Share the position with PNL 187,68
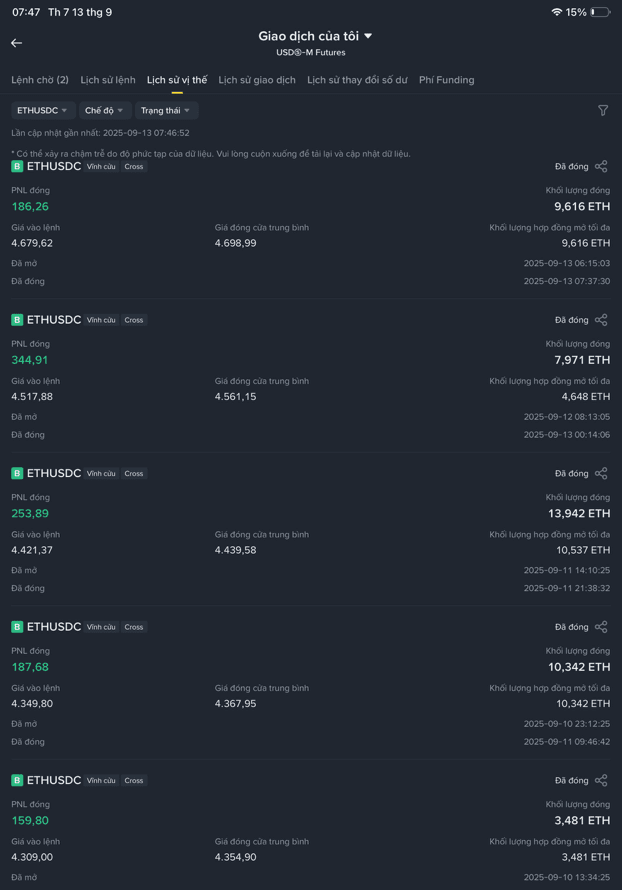 tap(601, 627)
